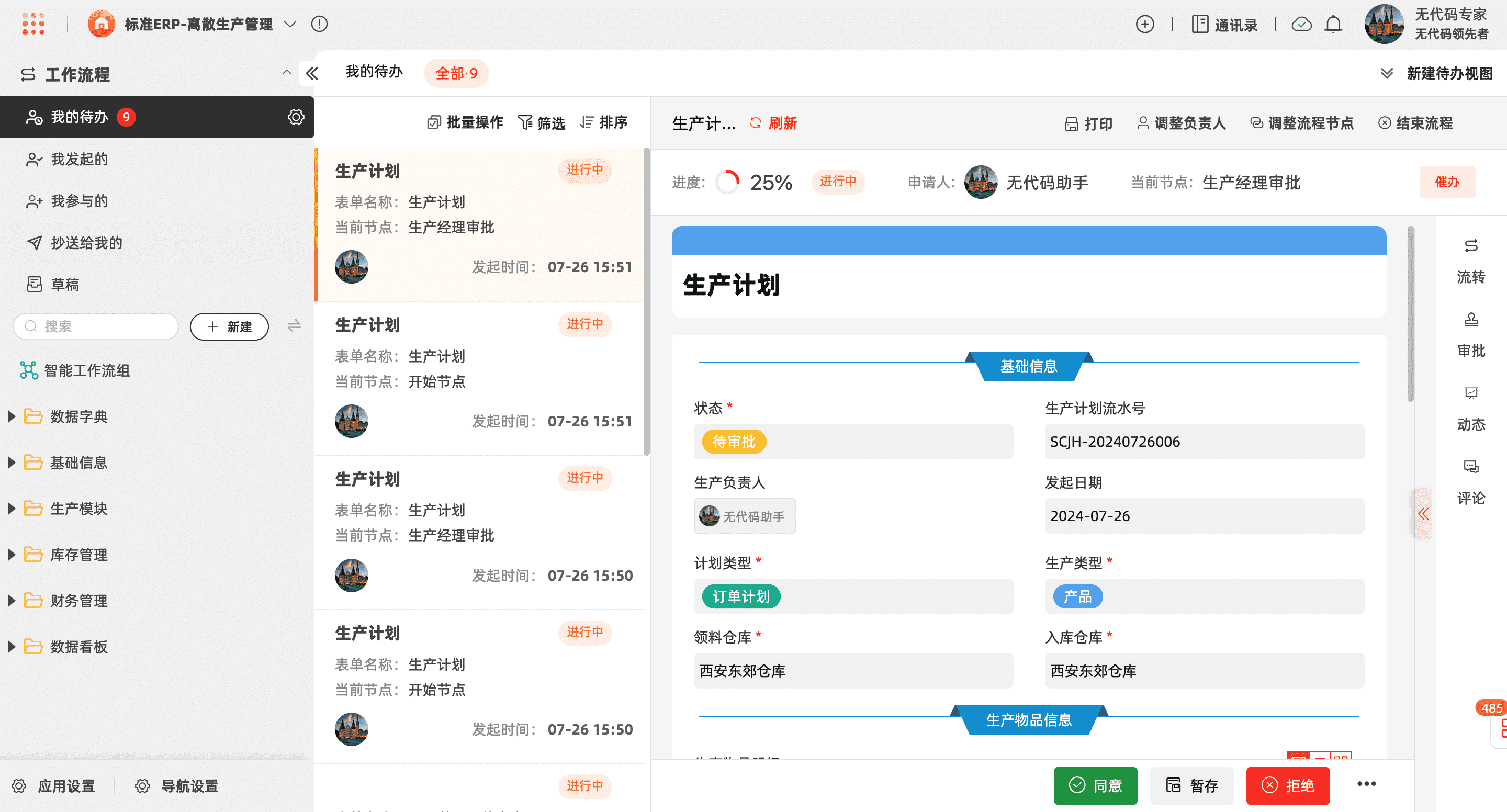1507x812 pixels.
Task: Click the red 拒绝 reject button
Action: click(x=1288, y=785)
